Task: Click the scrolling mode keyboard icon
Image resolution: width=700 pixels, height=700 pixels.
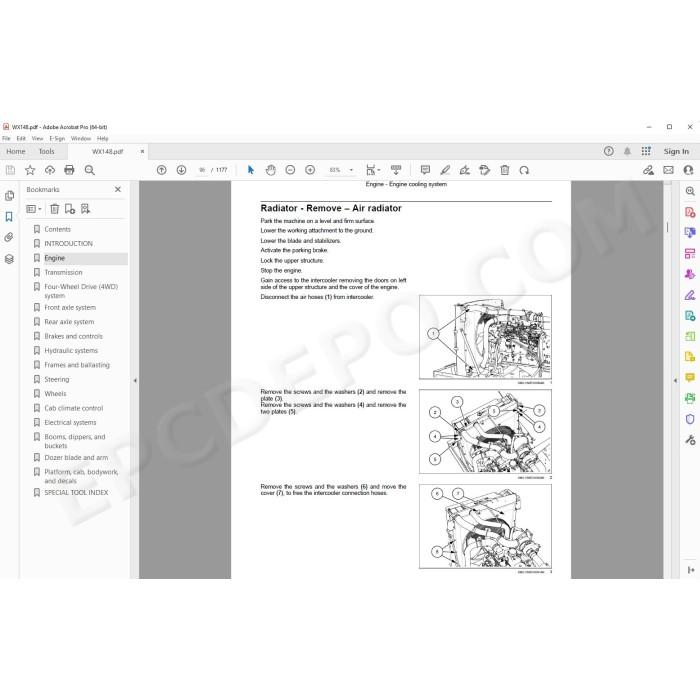Action: [x=396, y=170]
